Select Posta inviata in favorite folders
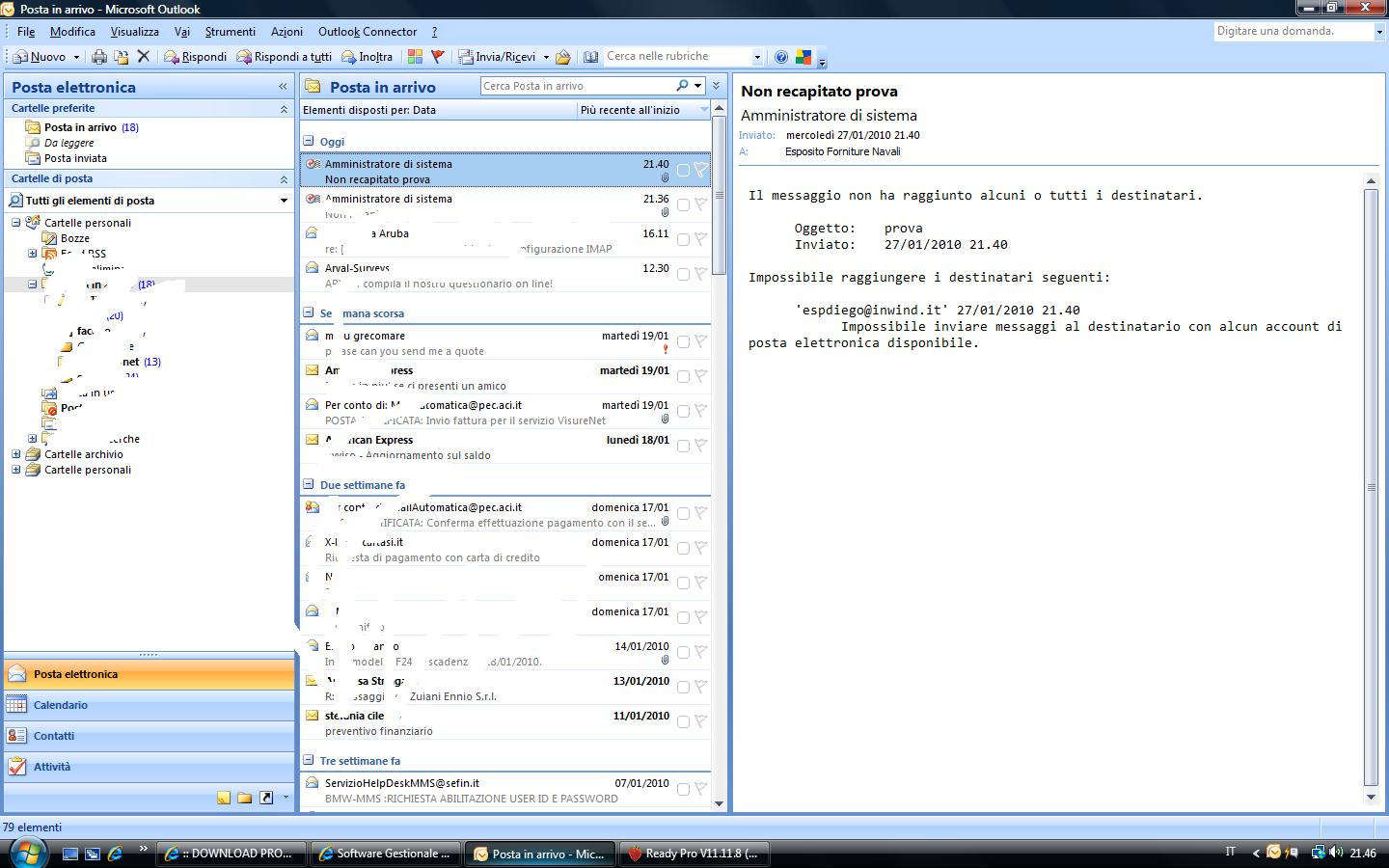The width and height of the screenshot is (1389, 868). pos(75,158)
